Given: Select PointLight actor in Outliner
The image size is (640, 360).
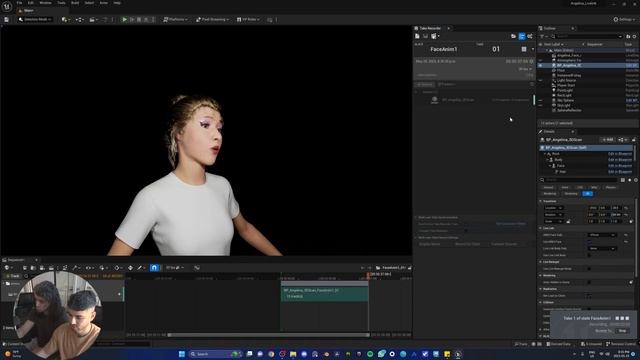Looking at the screenshot, I should pos(564,90).
